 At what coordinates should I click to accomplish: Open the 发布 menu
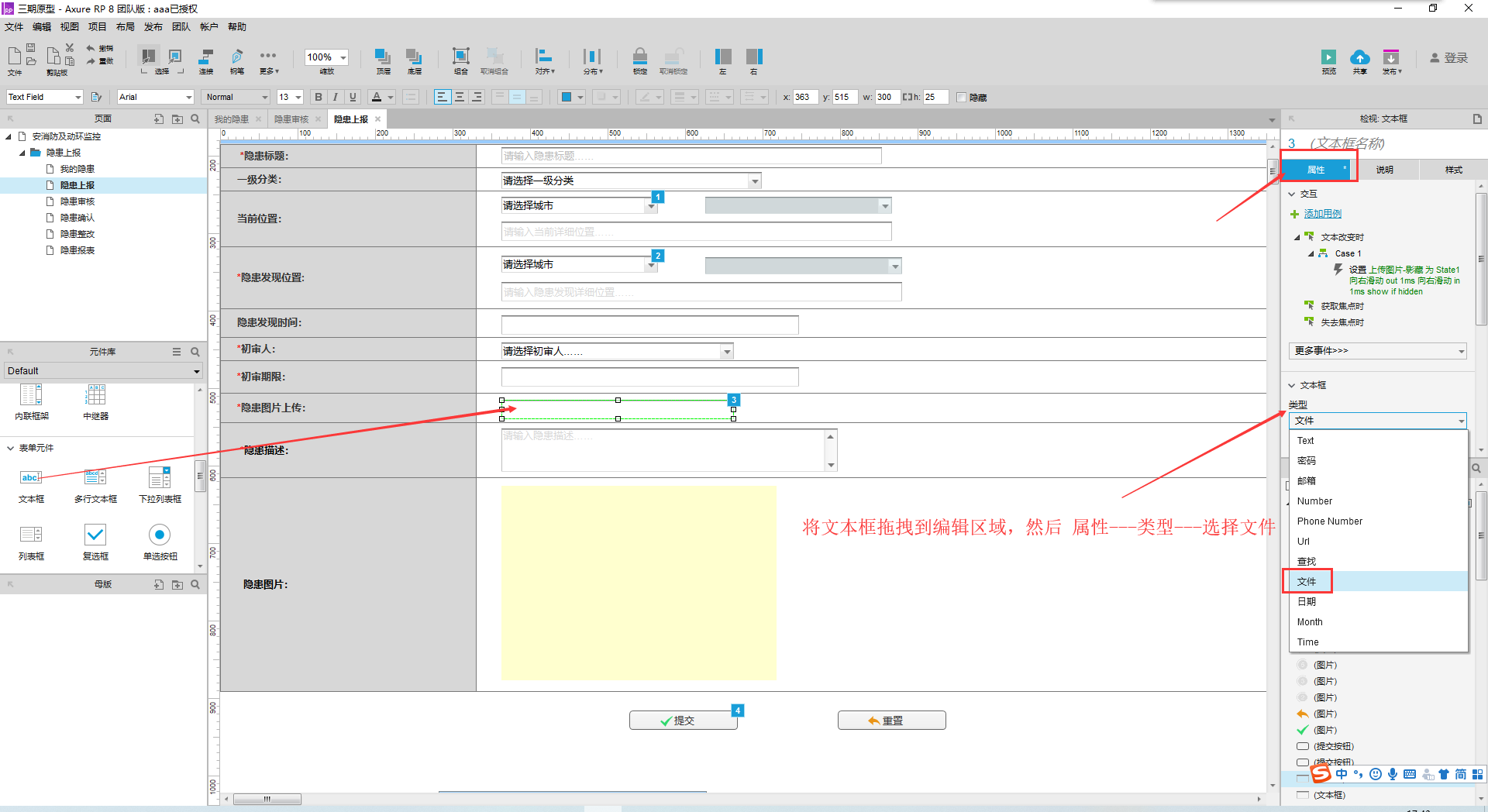[x=153, y=26]
